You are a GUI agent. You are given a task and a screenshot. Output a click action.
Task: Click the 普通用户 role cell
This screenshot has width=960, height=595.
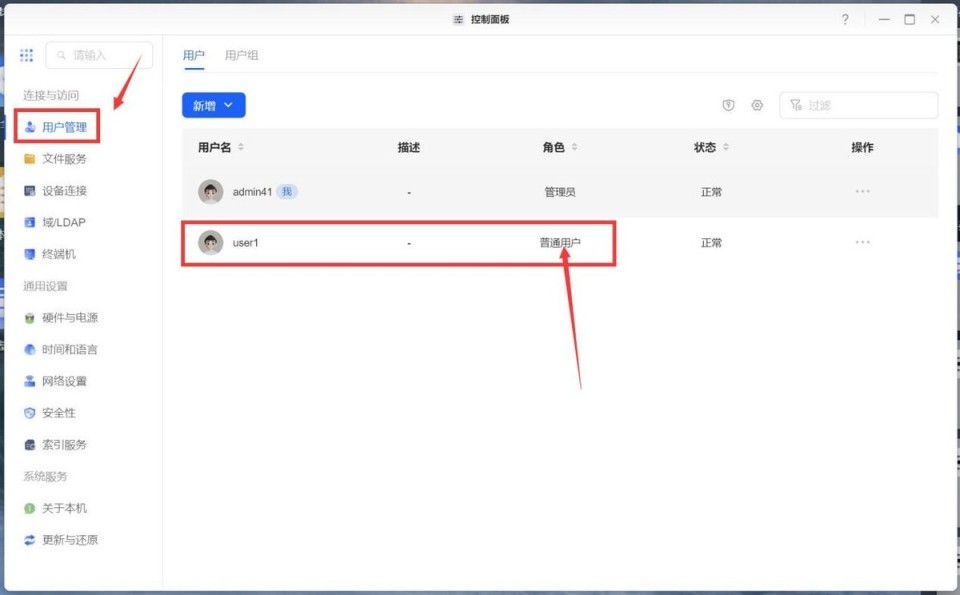coord(560,243)
